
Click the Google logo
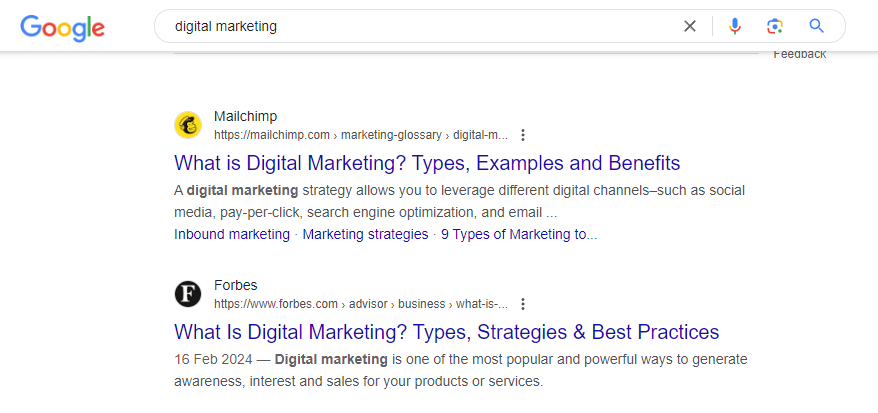[x=62, y=27]
